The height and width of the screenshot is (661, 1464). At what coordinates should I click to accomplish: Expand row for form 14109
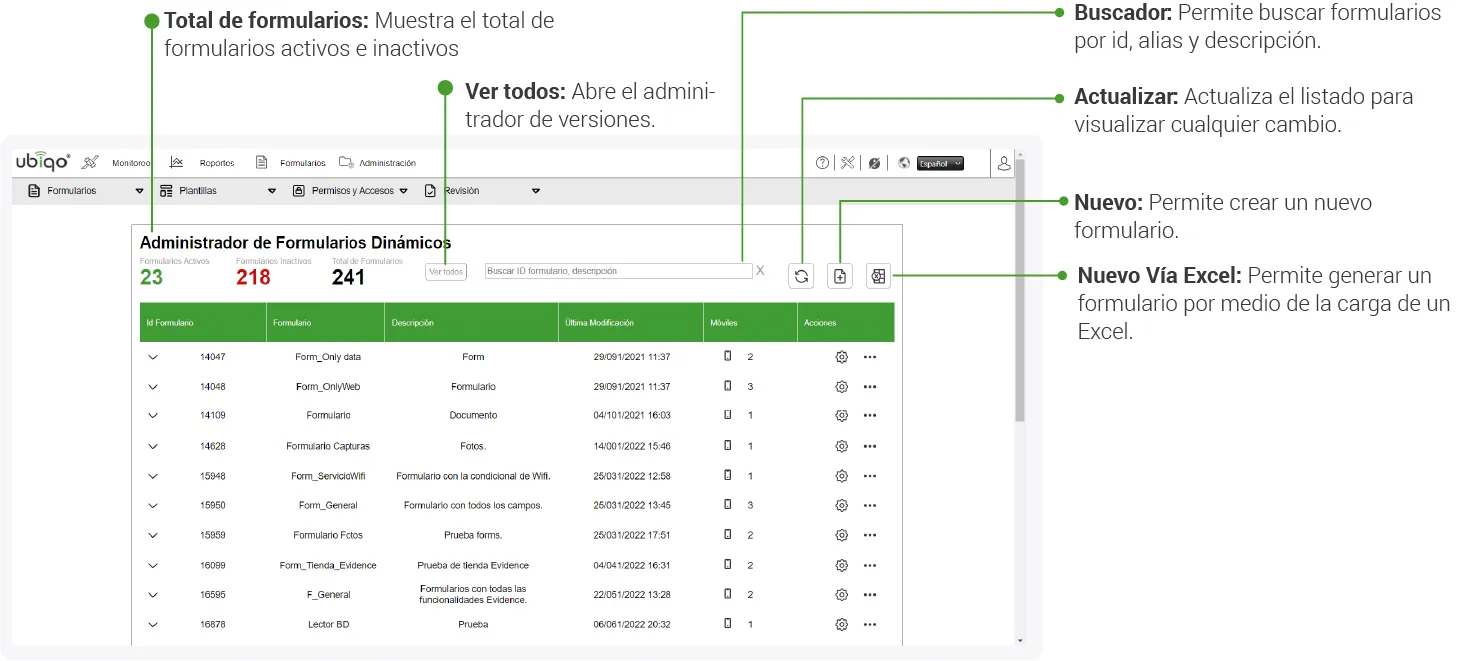[x=153, y=416]
